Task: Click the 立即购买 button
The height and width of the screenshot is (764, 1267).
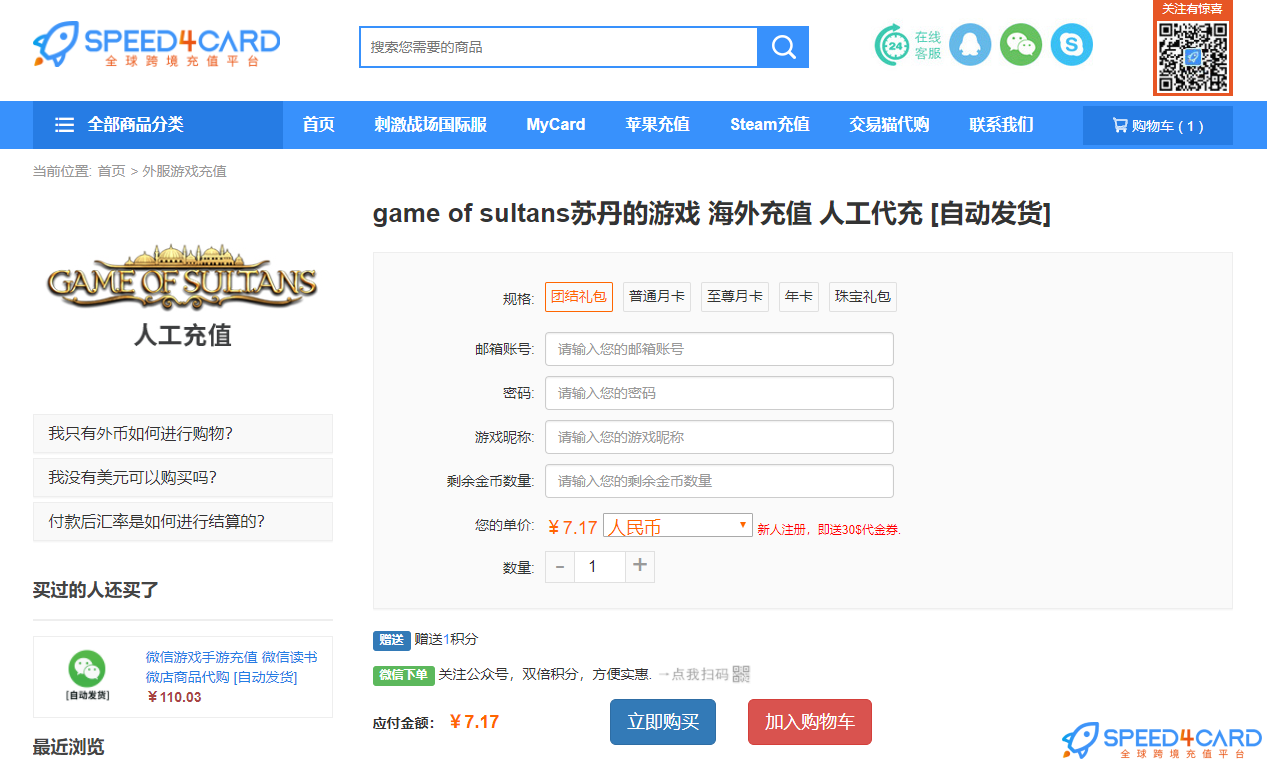Action: (663, 722)
